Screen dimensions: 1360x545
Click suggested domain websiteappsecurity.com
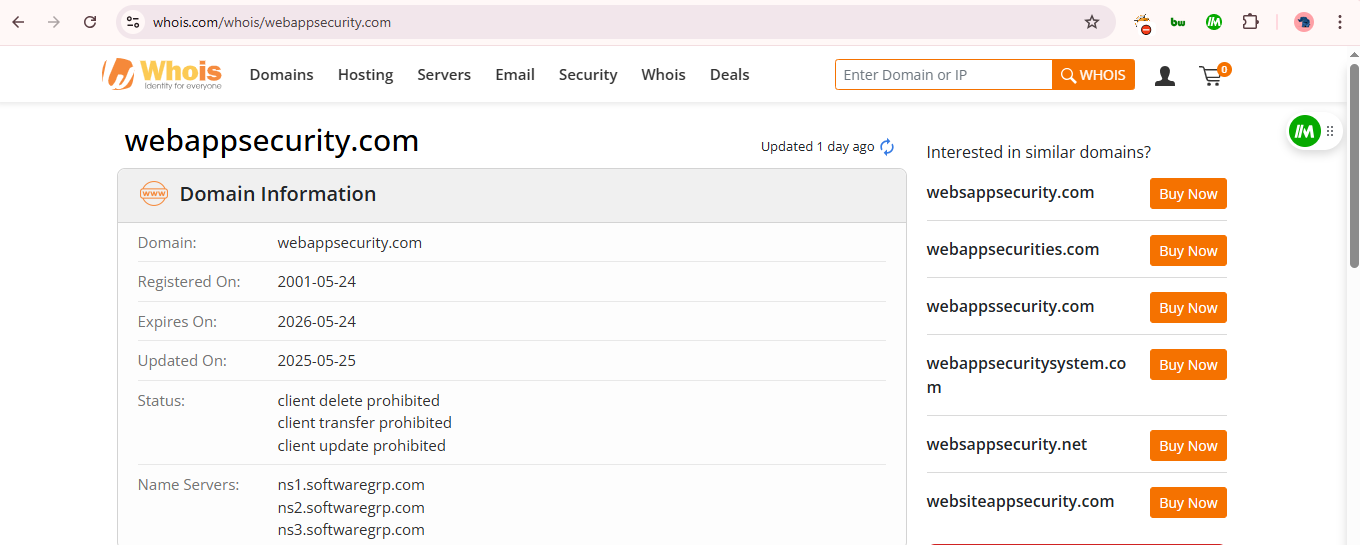coord(1021,502)
